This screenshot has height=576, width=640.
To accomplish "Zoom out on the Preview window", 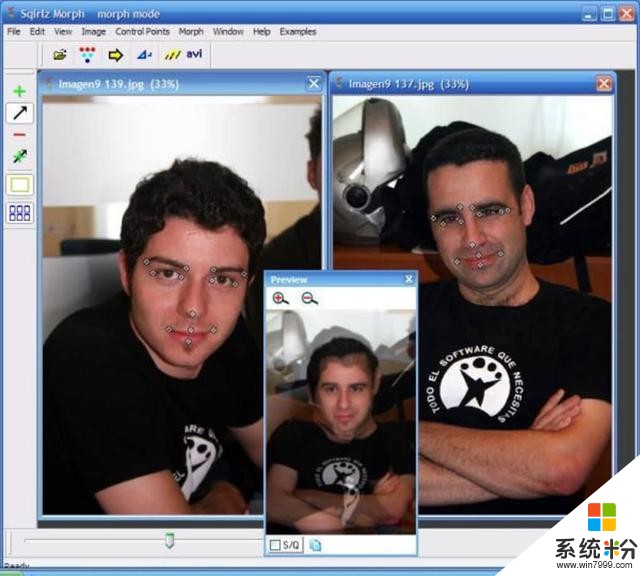I will (309, 298).
